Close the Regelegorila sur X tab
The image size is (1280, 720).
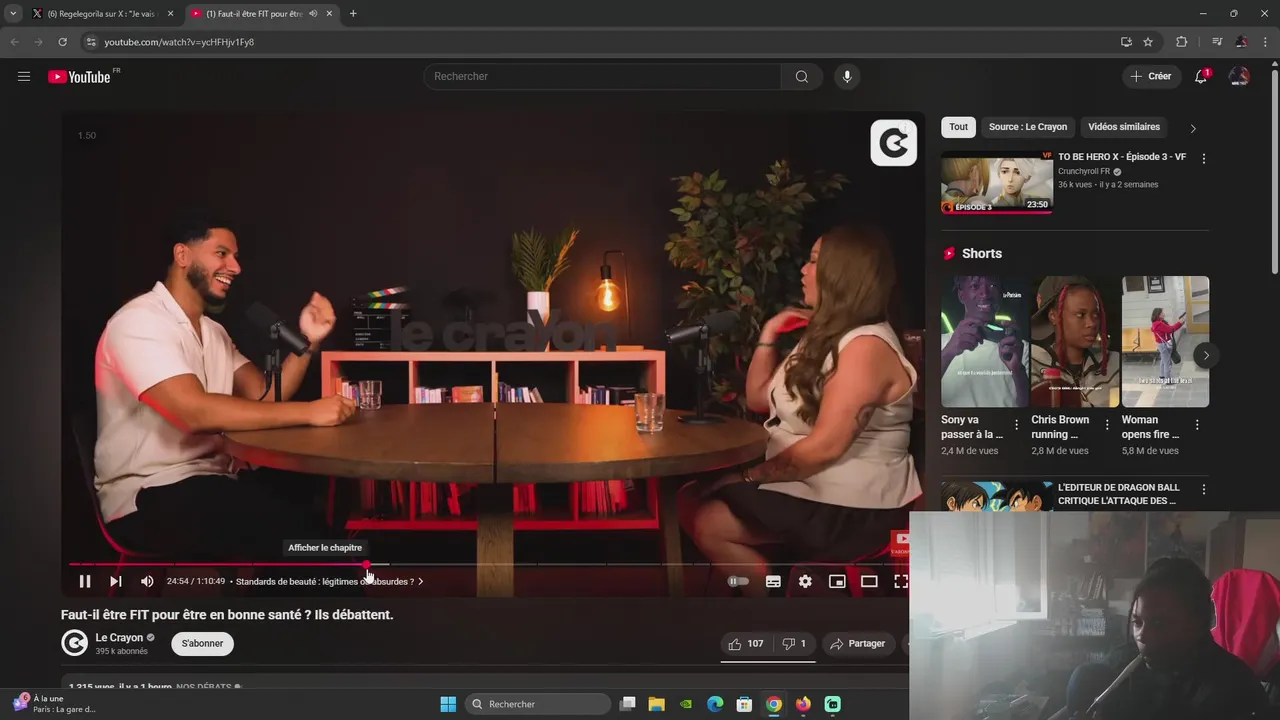(x=170, y=14)
